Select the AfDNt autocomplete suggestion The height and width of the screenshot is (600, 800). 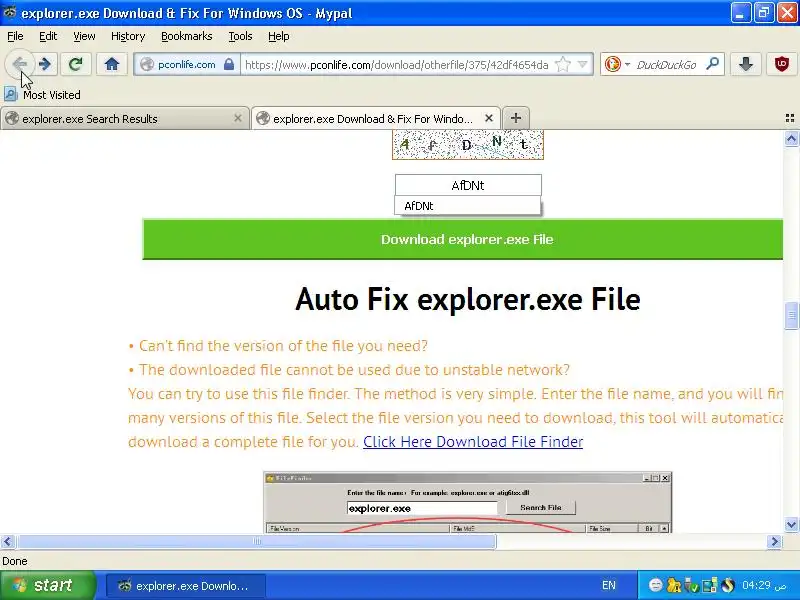[x=467, y=206]
